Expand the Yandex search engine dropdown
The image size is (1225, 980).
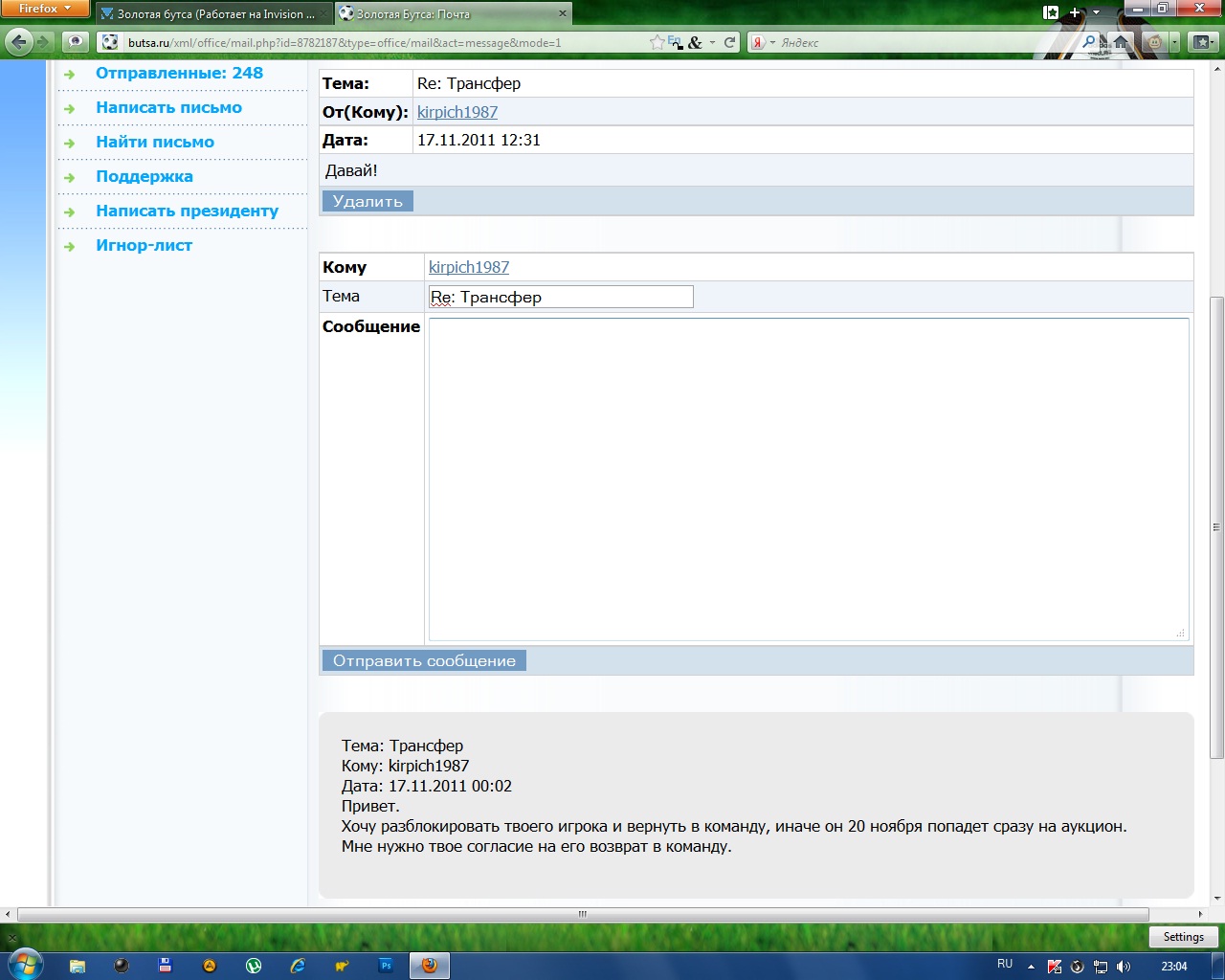click(763, 42)
